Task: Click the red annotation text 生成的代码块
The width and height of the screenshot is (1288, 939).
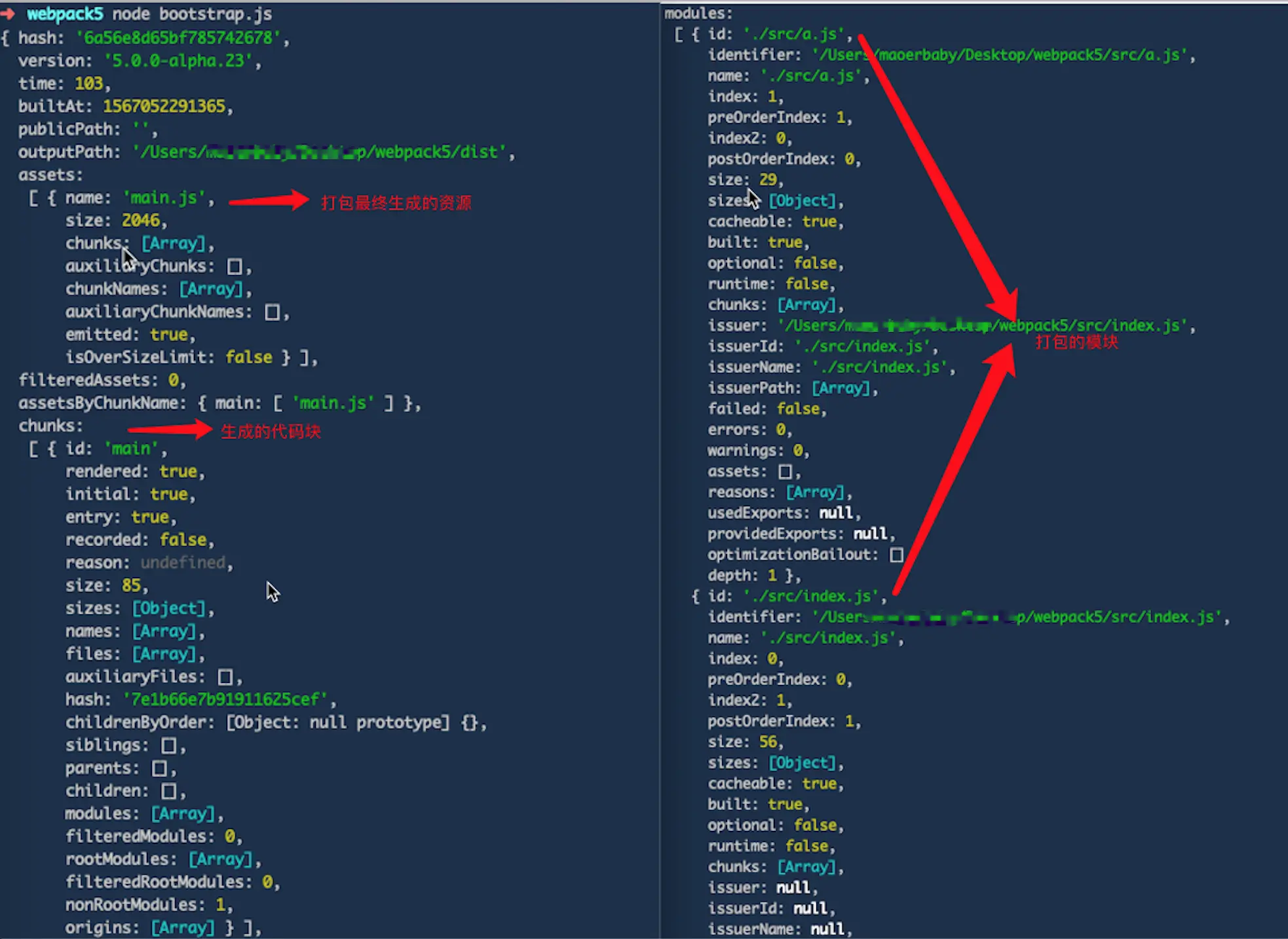Action: pyautogui.click(x=271, y=432)
